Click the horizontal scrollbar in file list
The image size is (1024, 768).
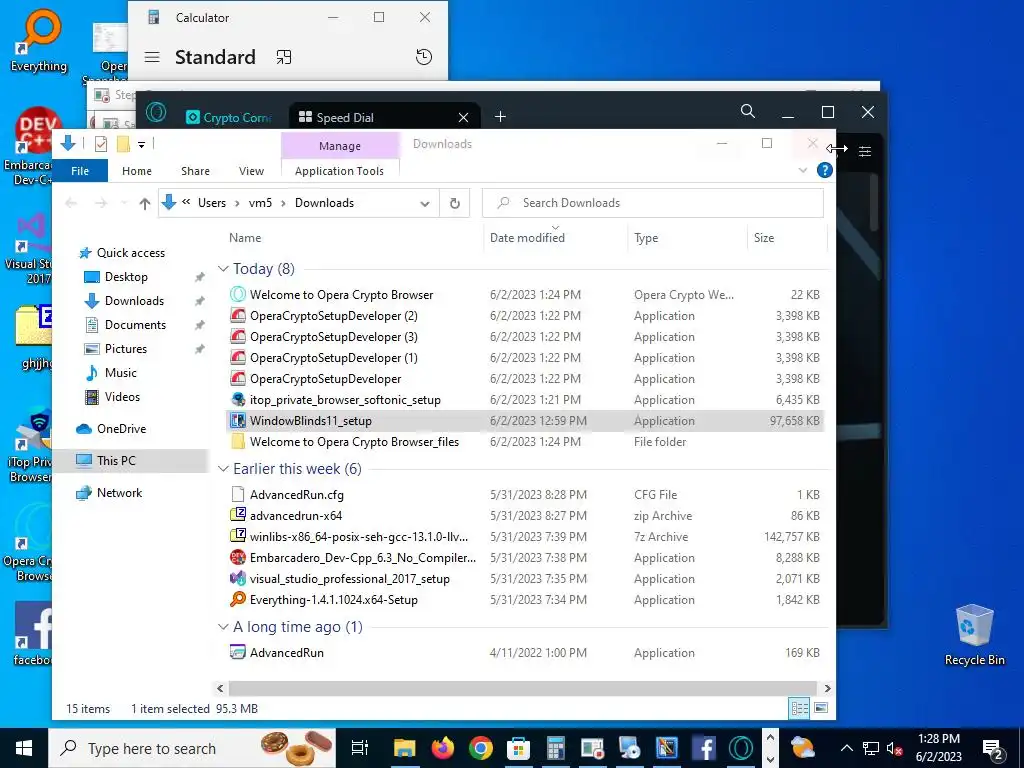tap(522, 688)
